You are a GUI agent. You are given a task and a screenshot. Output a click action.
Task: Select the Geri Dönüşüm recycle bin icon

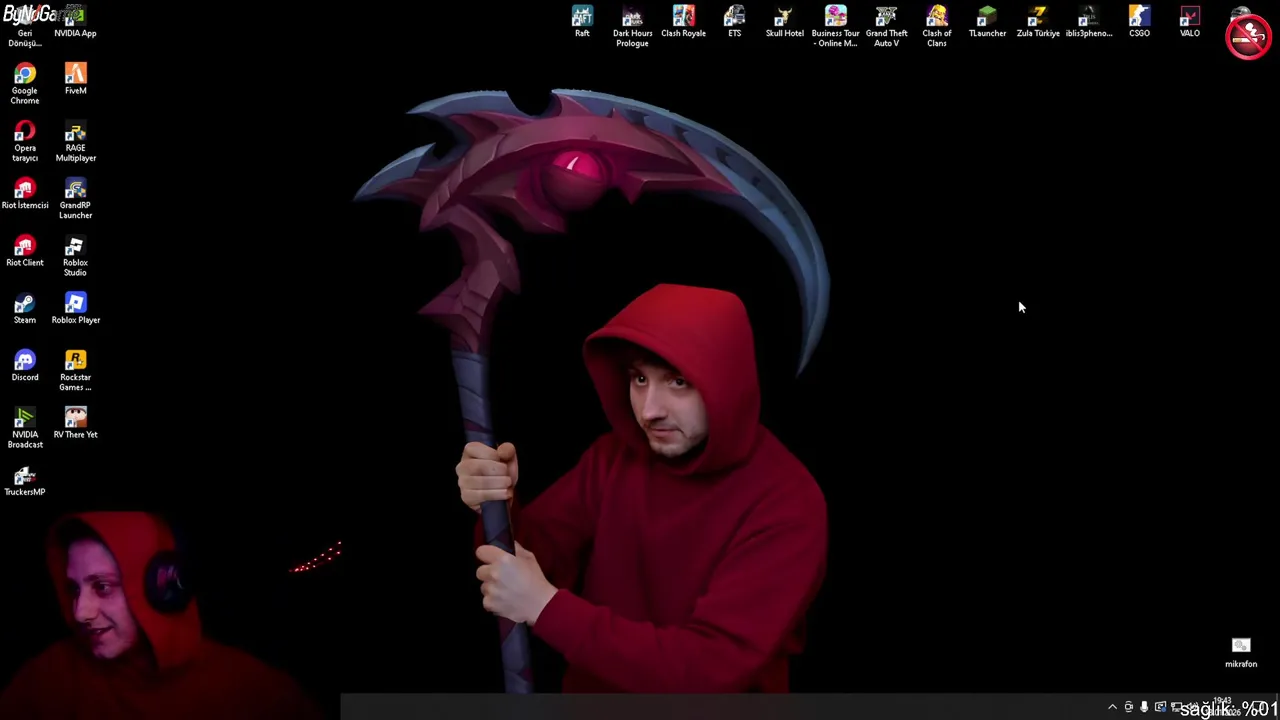click(x=25, y=26)
